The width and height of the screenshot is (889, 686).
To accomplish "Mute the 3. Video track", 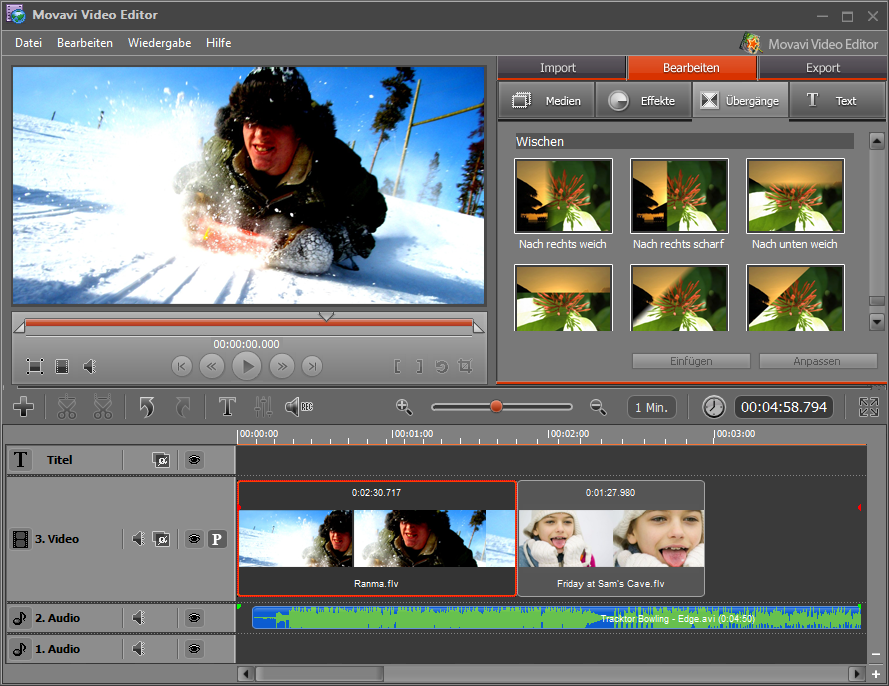I will pos(139,539).
